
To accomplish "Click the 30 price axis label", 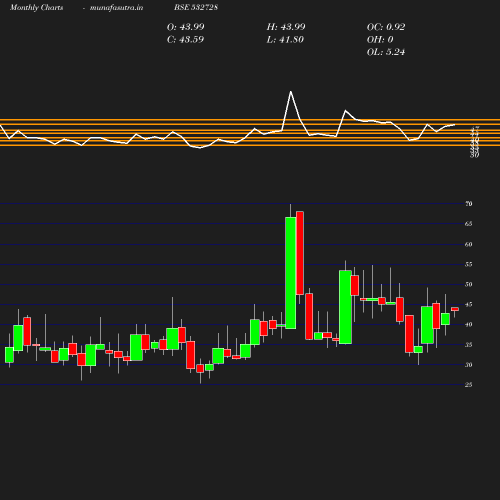I will (469, 365).
